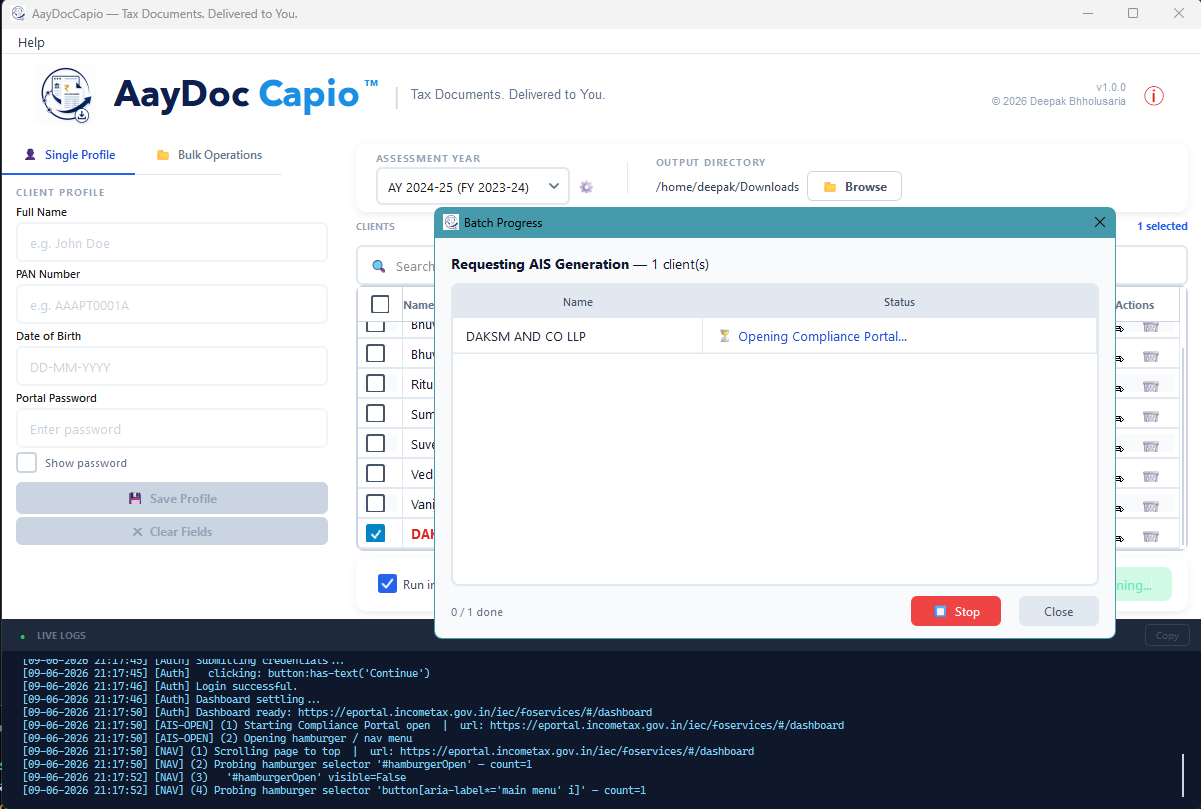The height and width of the screenshot is (809, 1201).
Task: Click the Status column header in dialog
Action: pyautogui.click(x=899, y=302)
